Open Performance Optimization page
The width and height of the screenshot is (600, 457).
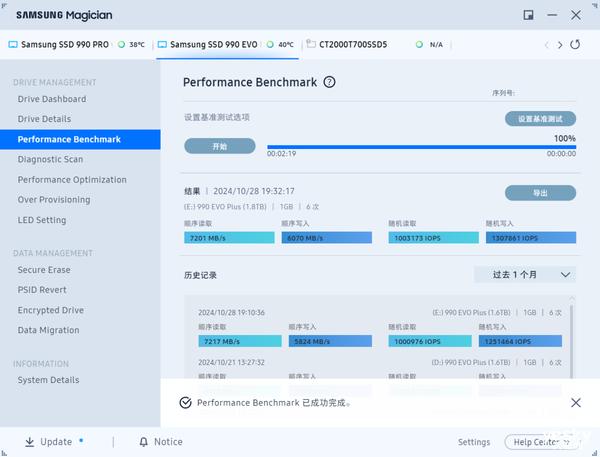pos(72,180)
